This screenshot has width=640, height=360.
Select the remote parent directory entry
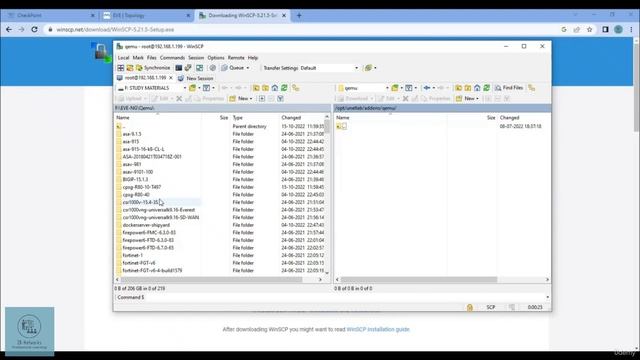(x=341, y=127)
